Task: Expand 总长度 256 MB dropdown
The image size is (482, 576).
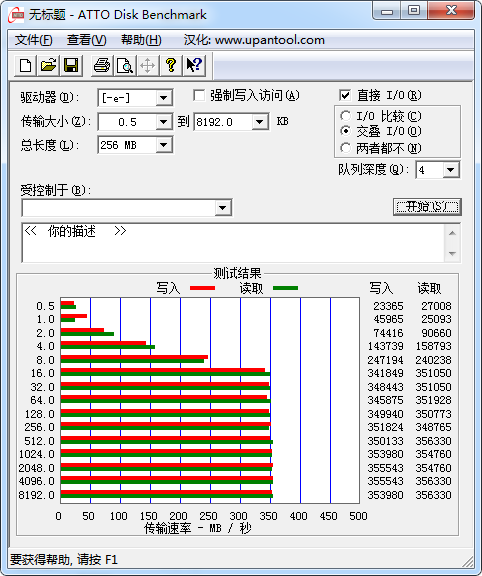Action: pyautogui.click(x=163, y=145)
